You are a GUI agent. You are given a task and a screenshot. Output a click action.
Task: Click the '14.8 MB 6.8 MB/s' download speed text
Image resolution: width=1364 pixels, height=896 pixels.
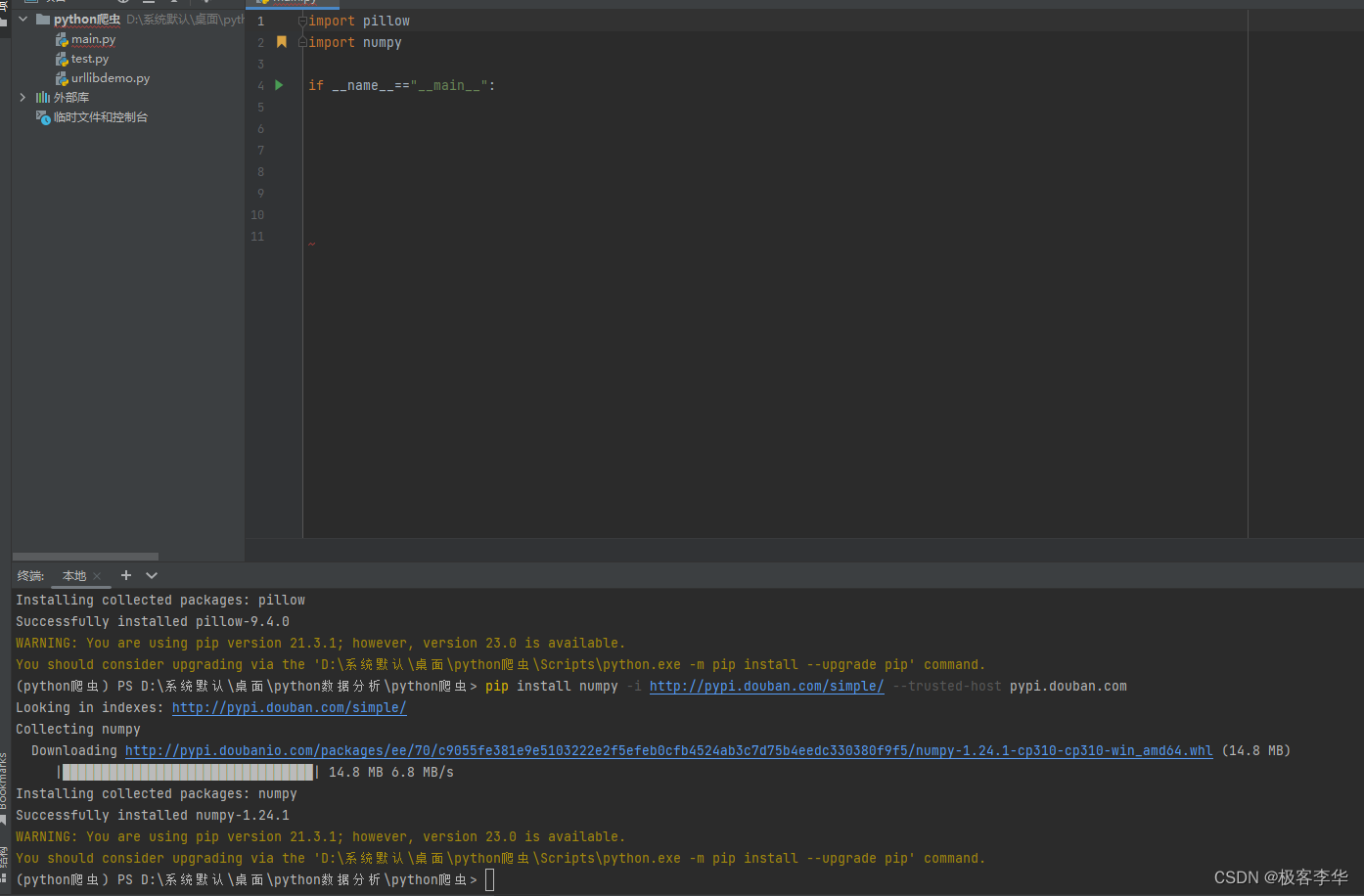point(391,772)
